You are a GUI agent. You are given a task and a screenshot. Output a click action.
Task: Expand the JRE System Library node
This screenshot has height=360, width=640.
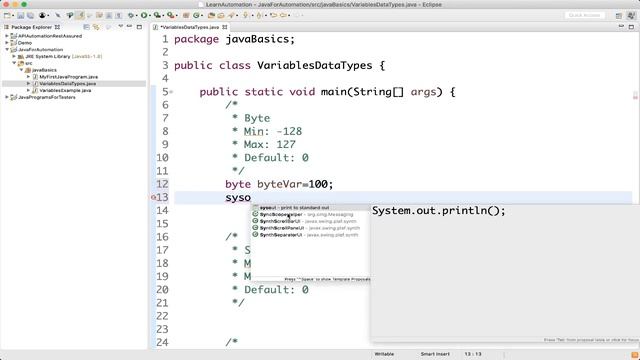click(14, 56)
